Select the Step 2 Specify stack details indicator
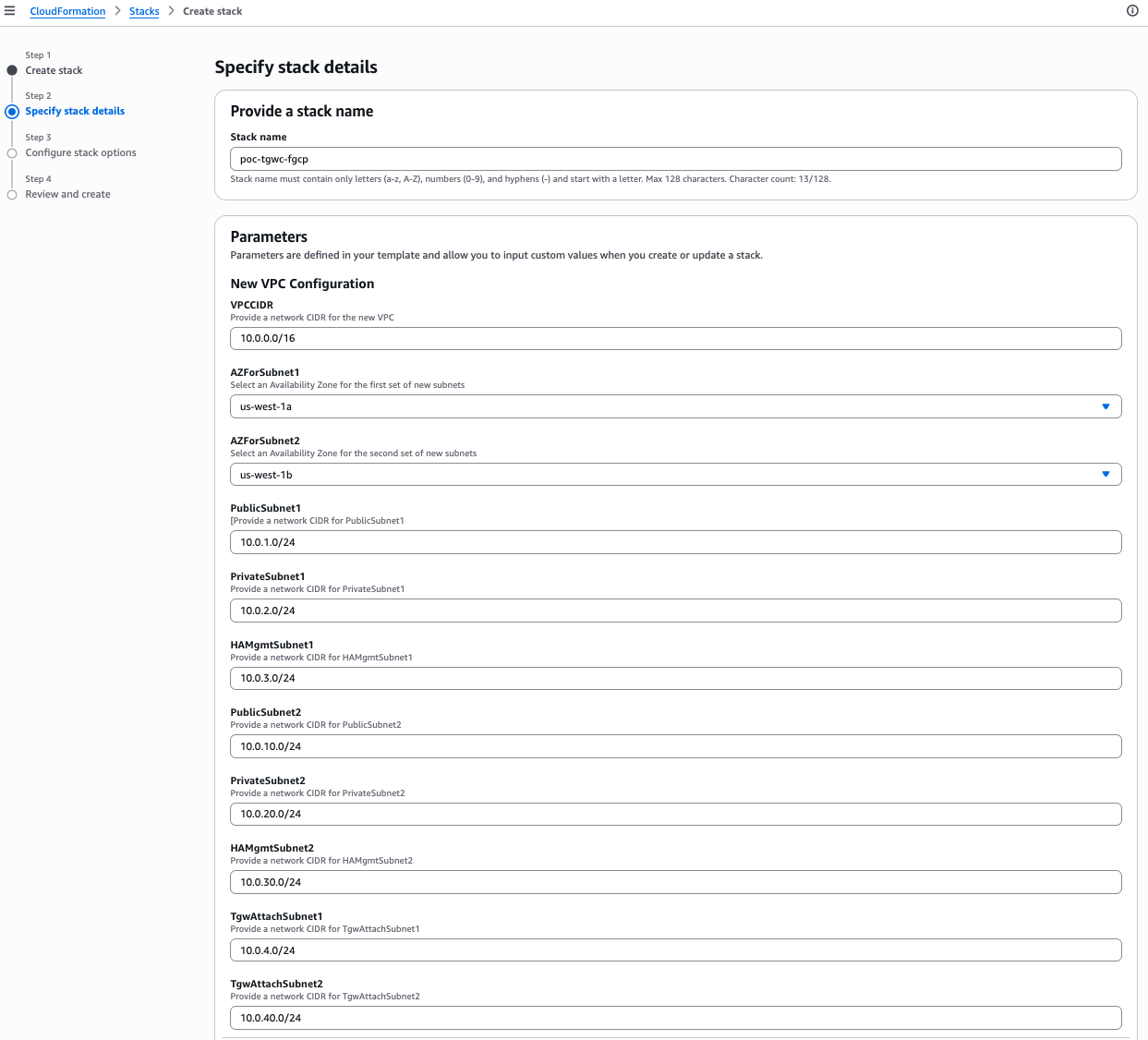The height and width of the screenshot is (1040, 1148). point(12,112)
